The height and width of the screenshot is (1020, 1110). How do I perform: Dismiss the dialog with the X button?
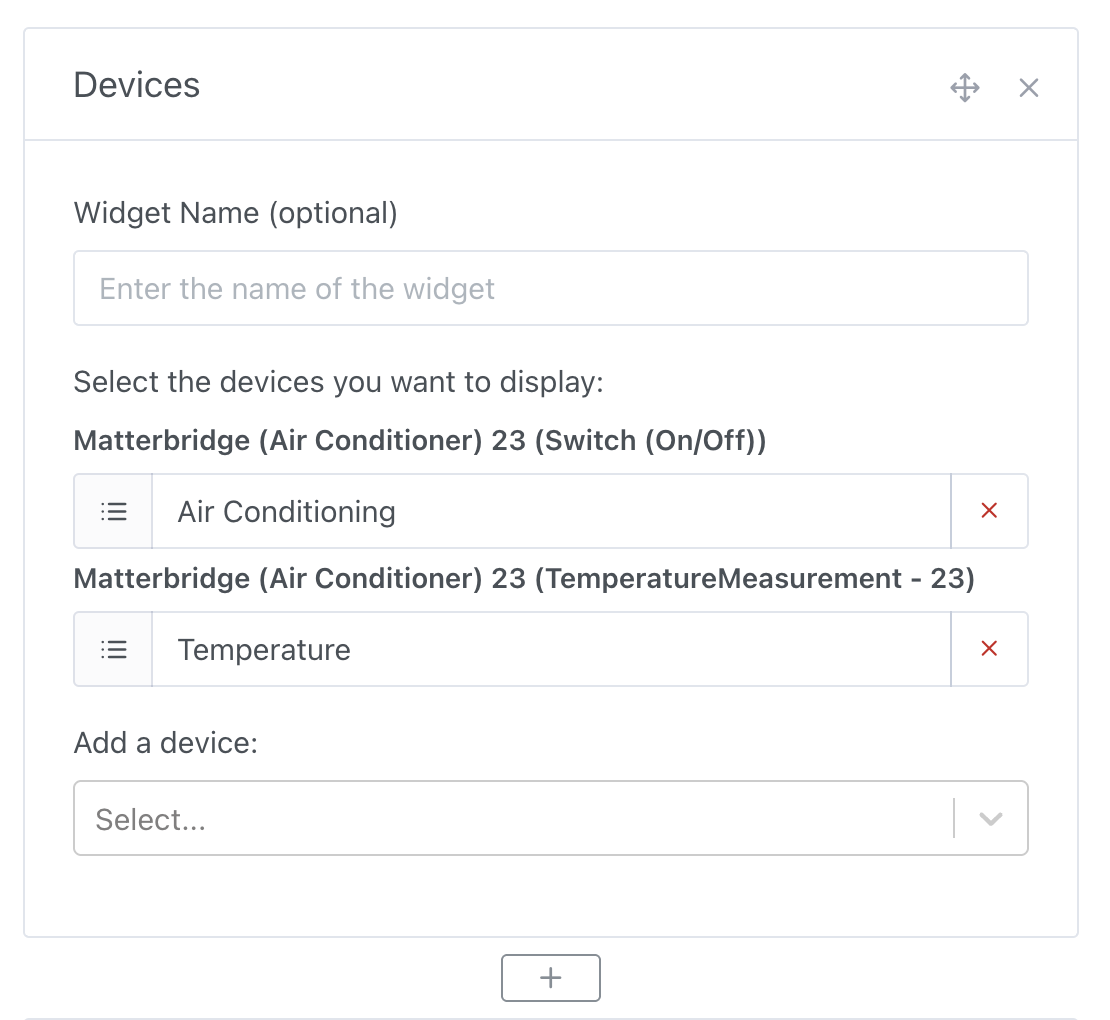click(1028, 87)
